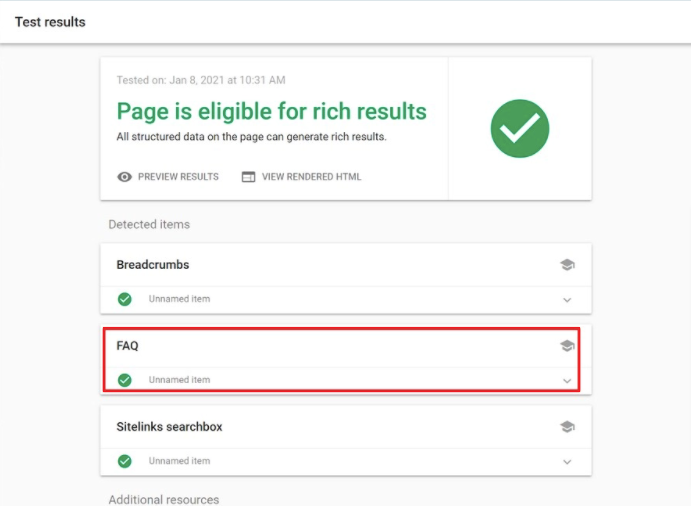Click the Preview Results button
The image size is (691, 506).
(x=177, y=177)
